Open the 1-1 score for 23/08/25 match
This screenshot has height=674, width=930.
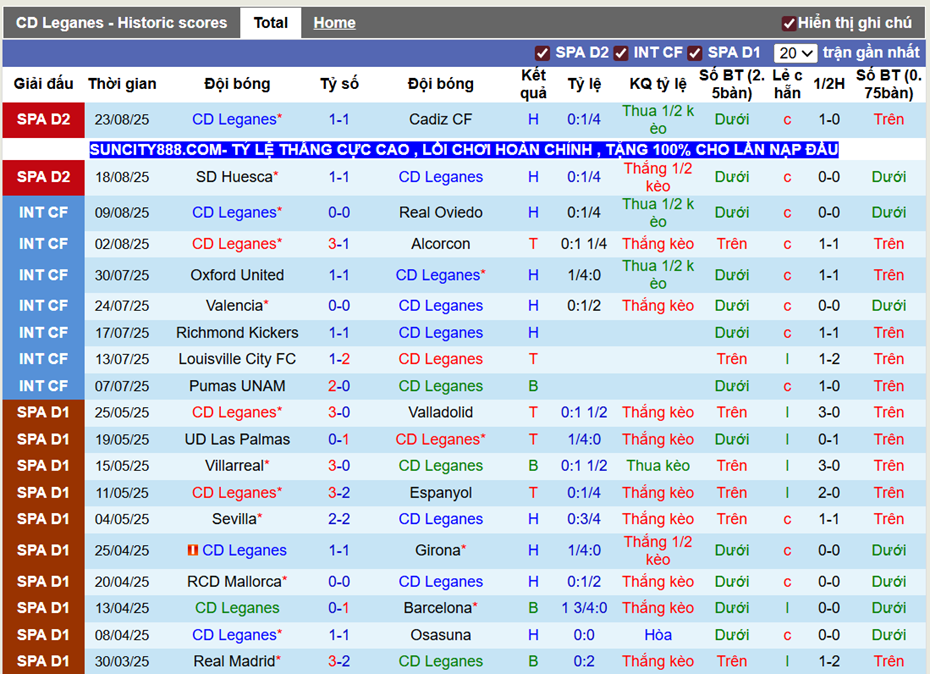pos(339,119)
